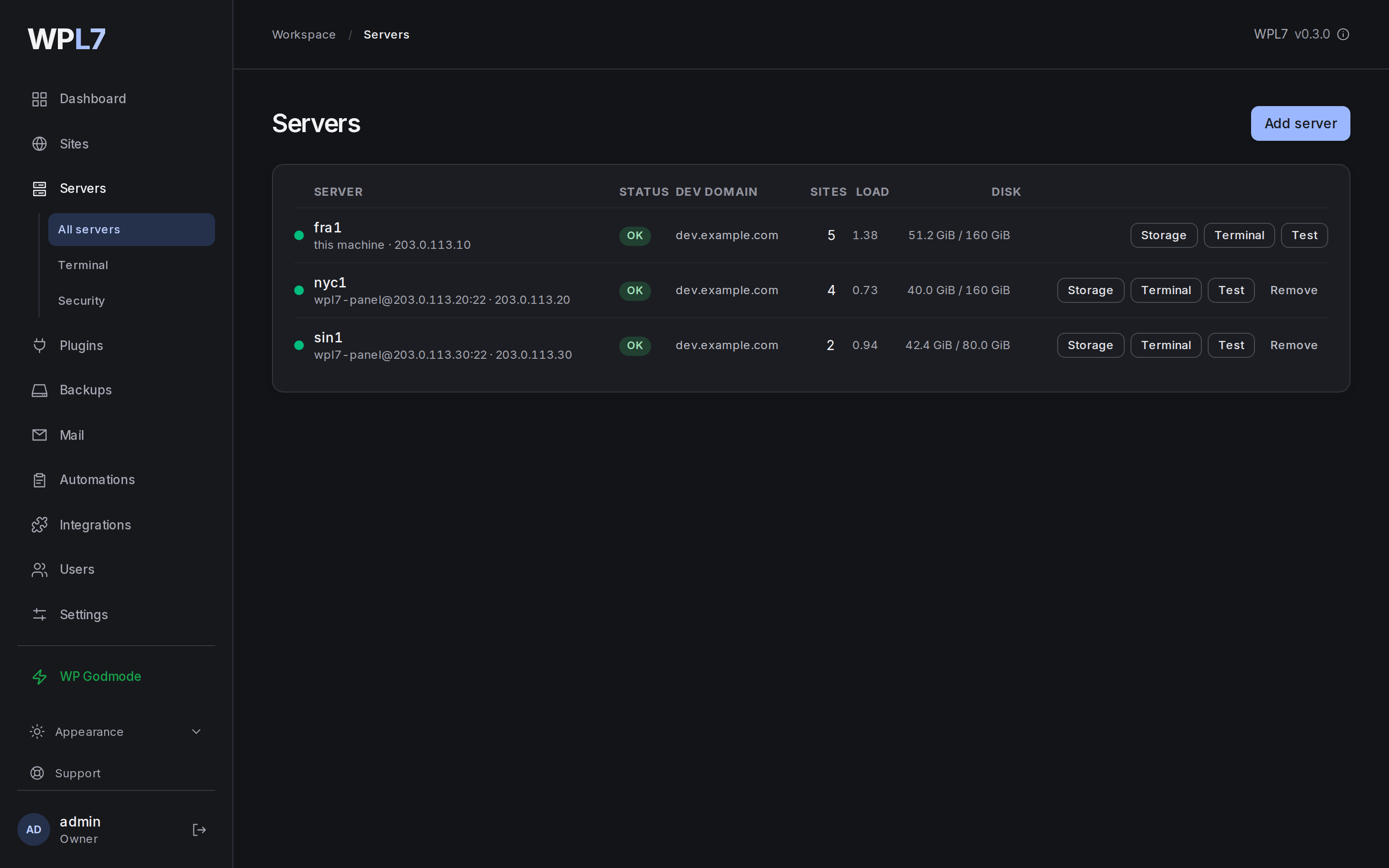Viewport: 1389px width, 868px height.
Task: Run Test on sin1
Action: click(1231, 346)
